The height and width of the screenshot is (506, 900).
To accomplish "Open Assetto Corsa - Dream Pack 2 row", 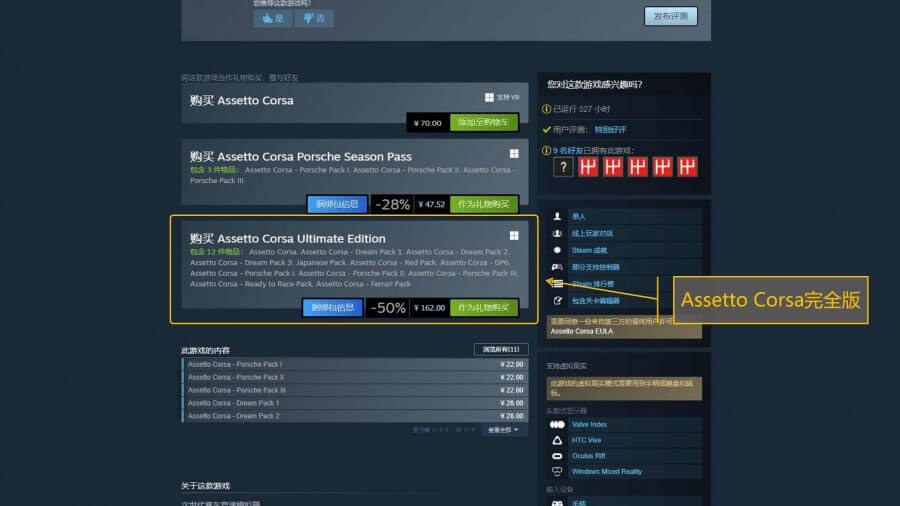I will pos(355,416).
